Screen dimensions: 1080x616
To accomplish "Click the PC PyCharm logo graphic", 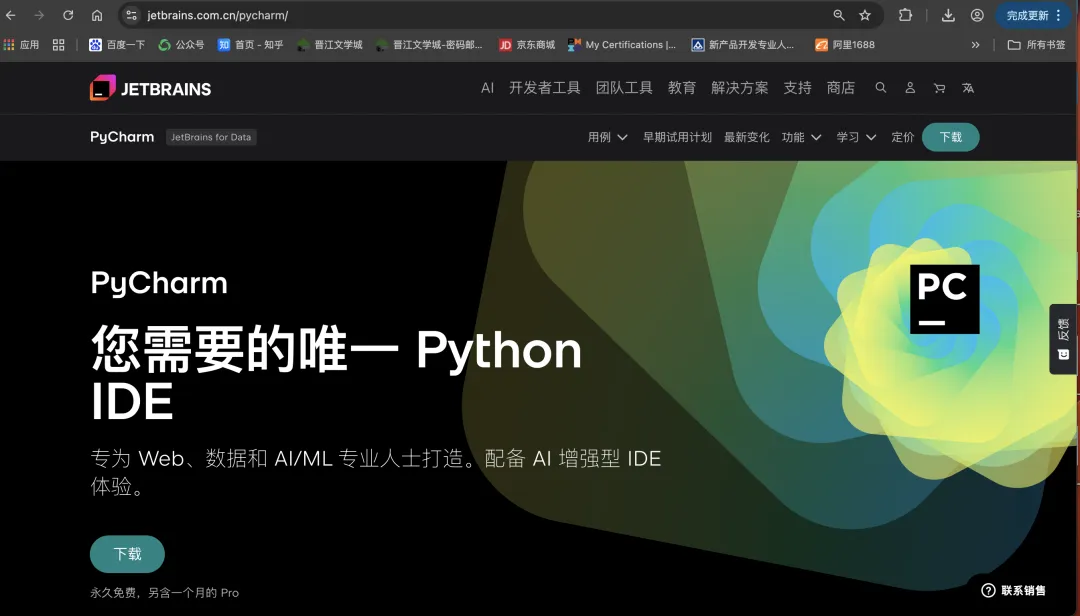I will coord(944,299).
